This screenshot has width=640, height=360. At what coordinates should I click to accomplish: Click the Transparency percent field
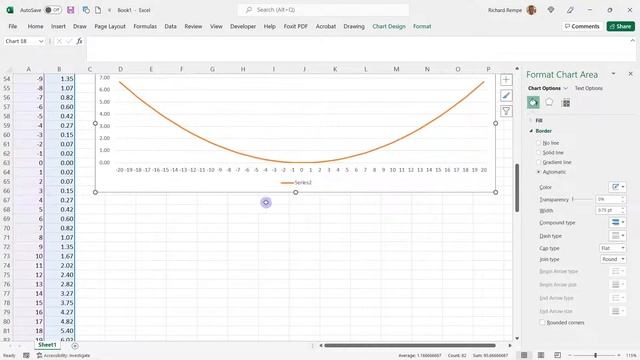[608, 199]
